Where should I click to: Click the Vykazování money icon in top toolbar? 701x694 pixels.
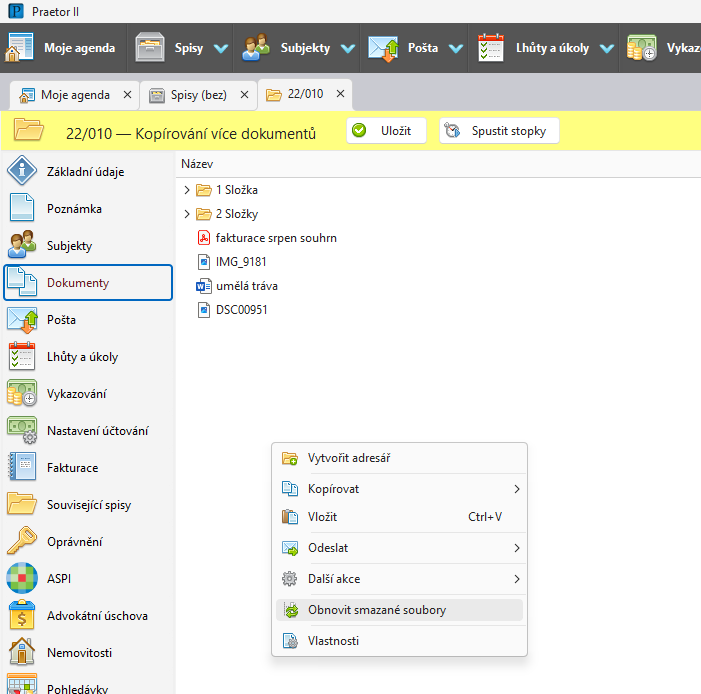pyautogui.click(x=642, y=47)
